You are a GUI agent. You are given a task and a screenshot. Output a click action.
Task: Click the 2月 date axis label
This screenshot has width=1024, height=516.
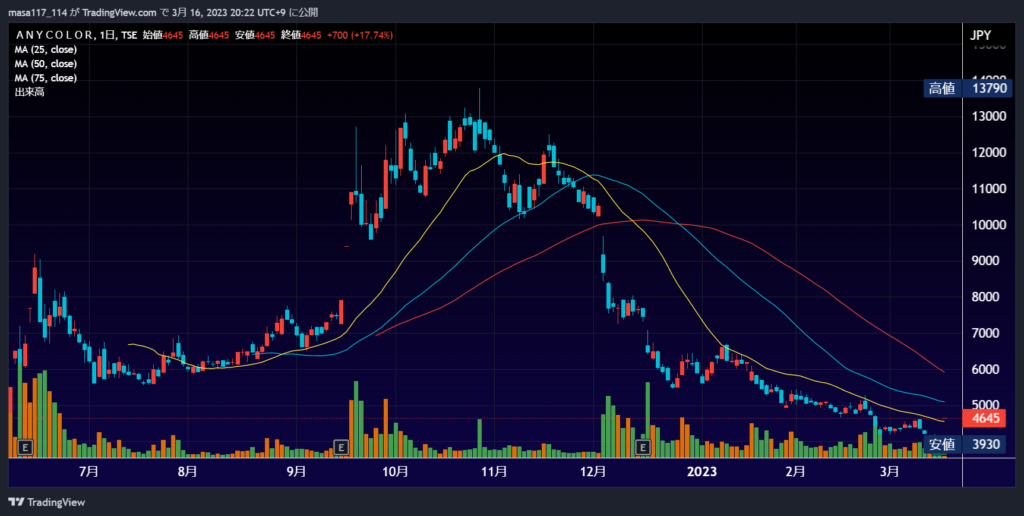click(x=795, y=472)
